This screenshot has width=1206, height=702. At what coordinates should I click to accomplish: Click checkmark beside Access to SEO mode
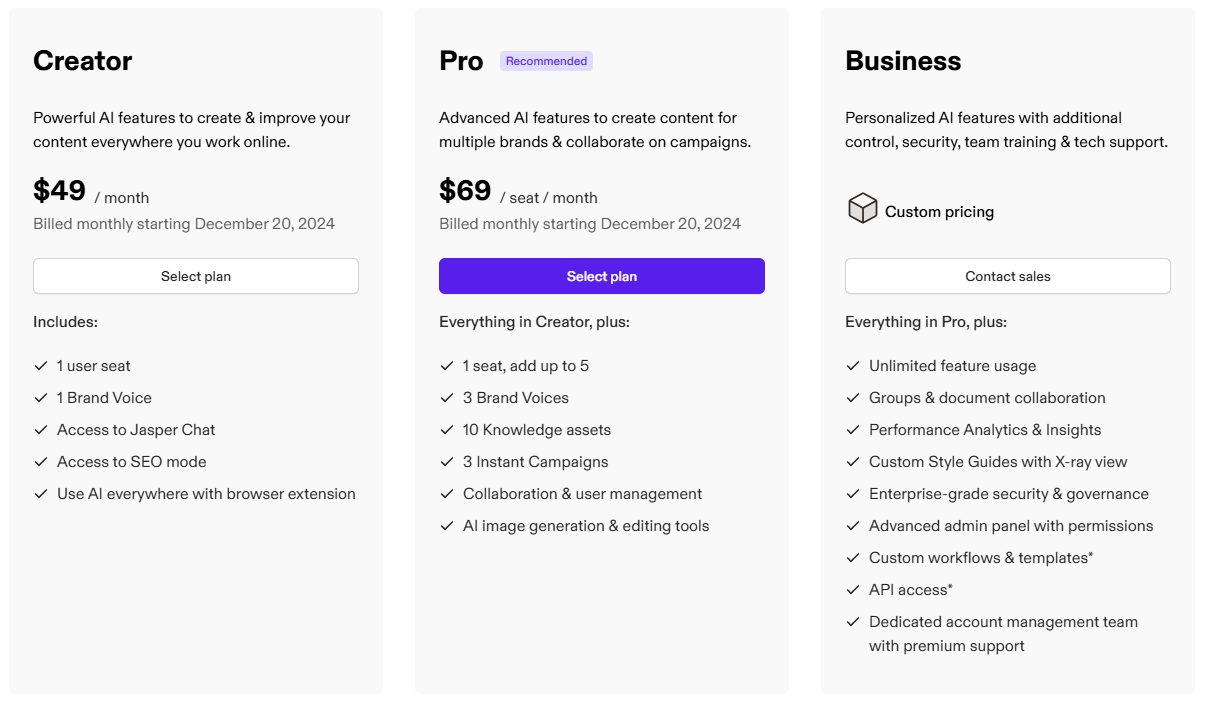click(x=41, y=462)
